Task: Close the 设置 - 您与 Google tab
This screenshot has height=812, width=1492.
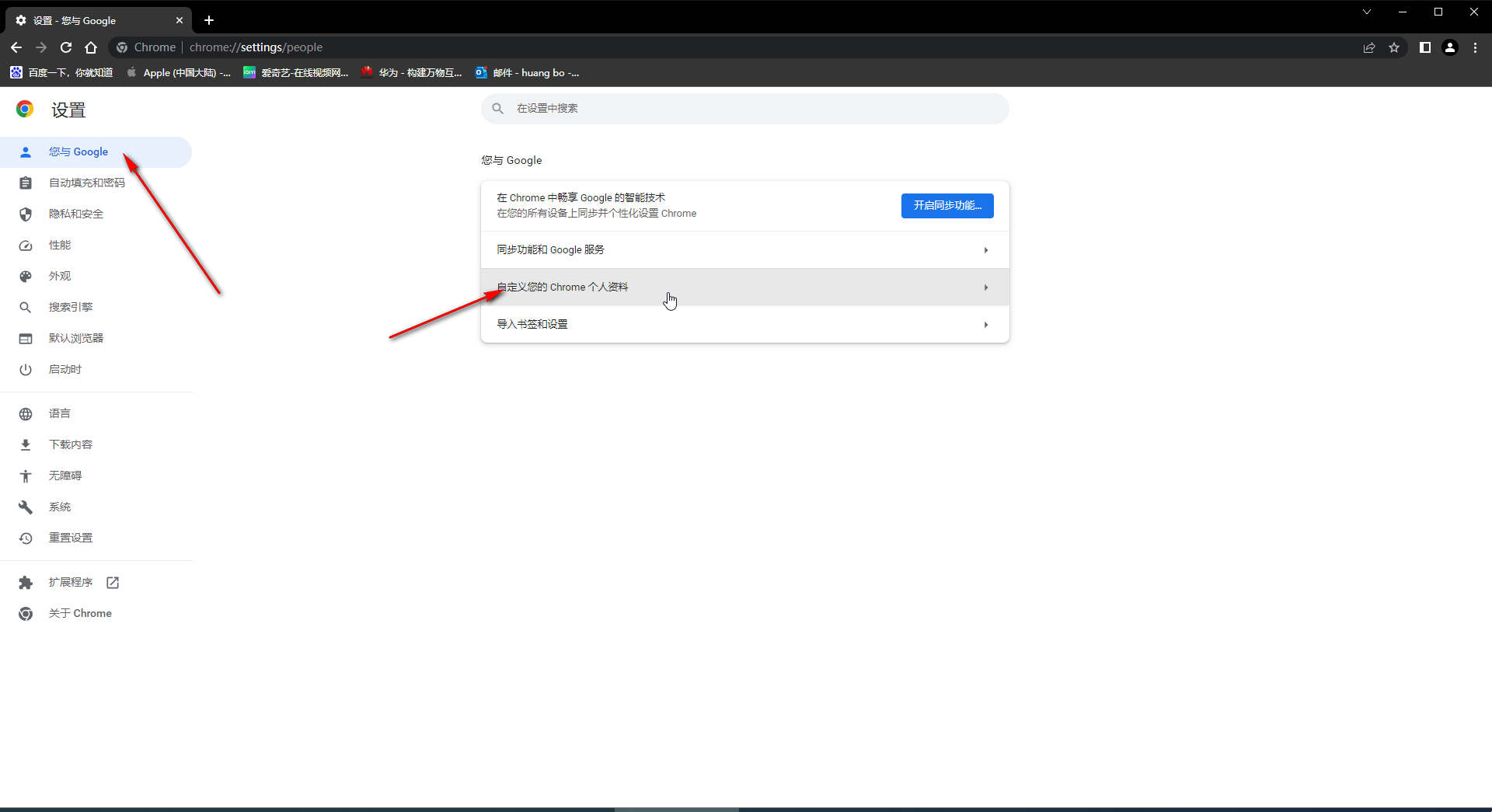Action: [x=180, y=20]
